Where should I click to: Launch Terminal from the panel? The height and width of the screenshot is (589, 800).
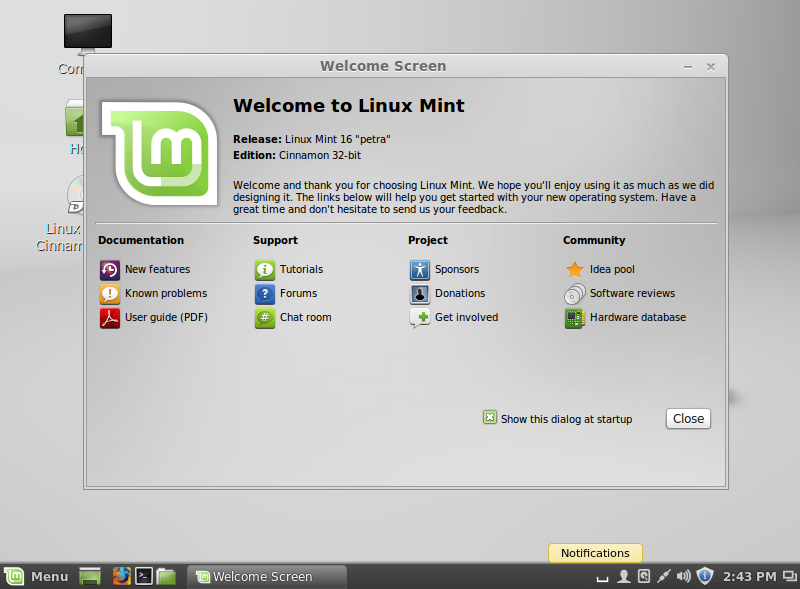(x=144, y=577)
